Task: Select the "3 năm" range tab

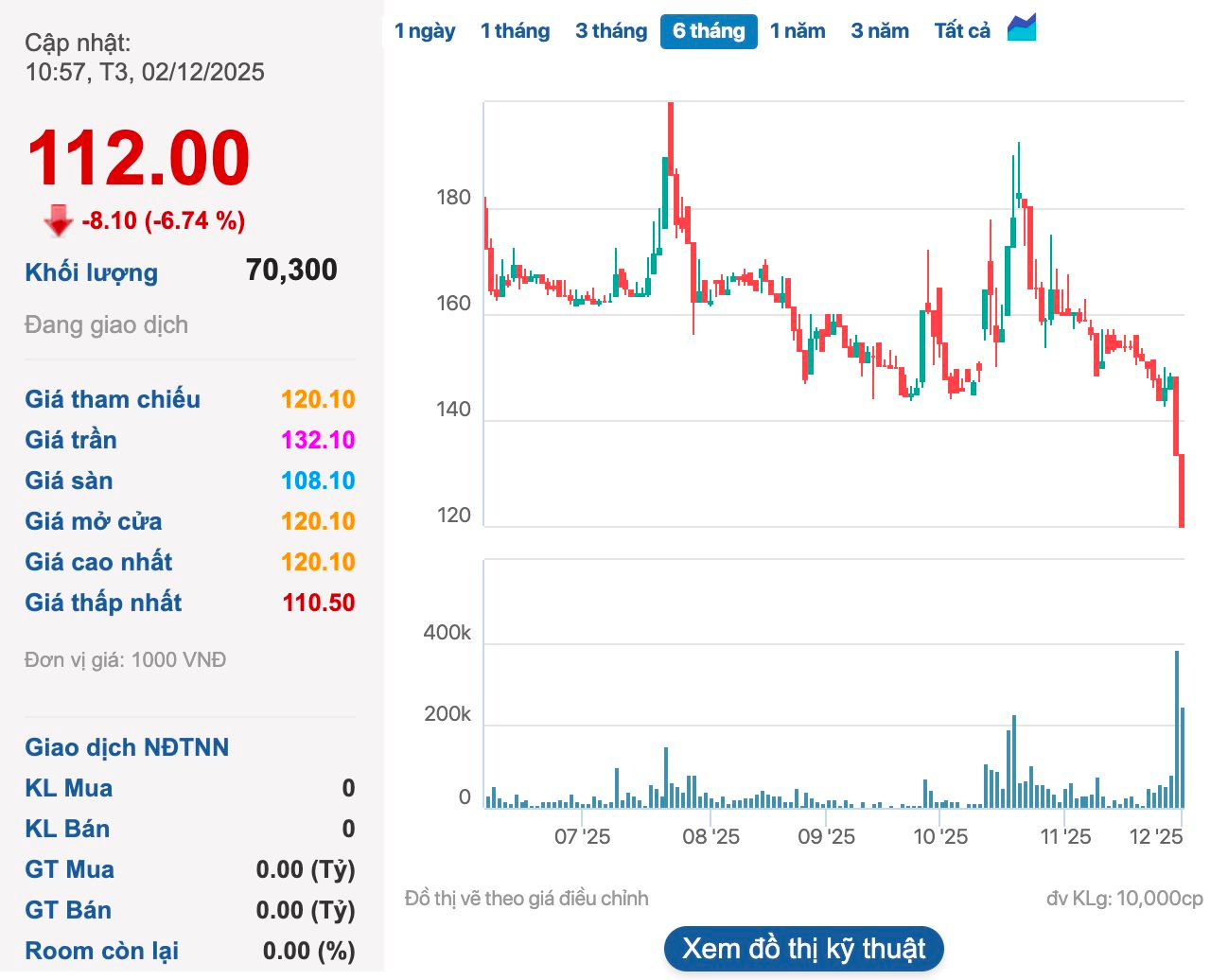Action: [880, 29]
